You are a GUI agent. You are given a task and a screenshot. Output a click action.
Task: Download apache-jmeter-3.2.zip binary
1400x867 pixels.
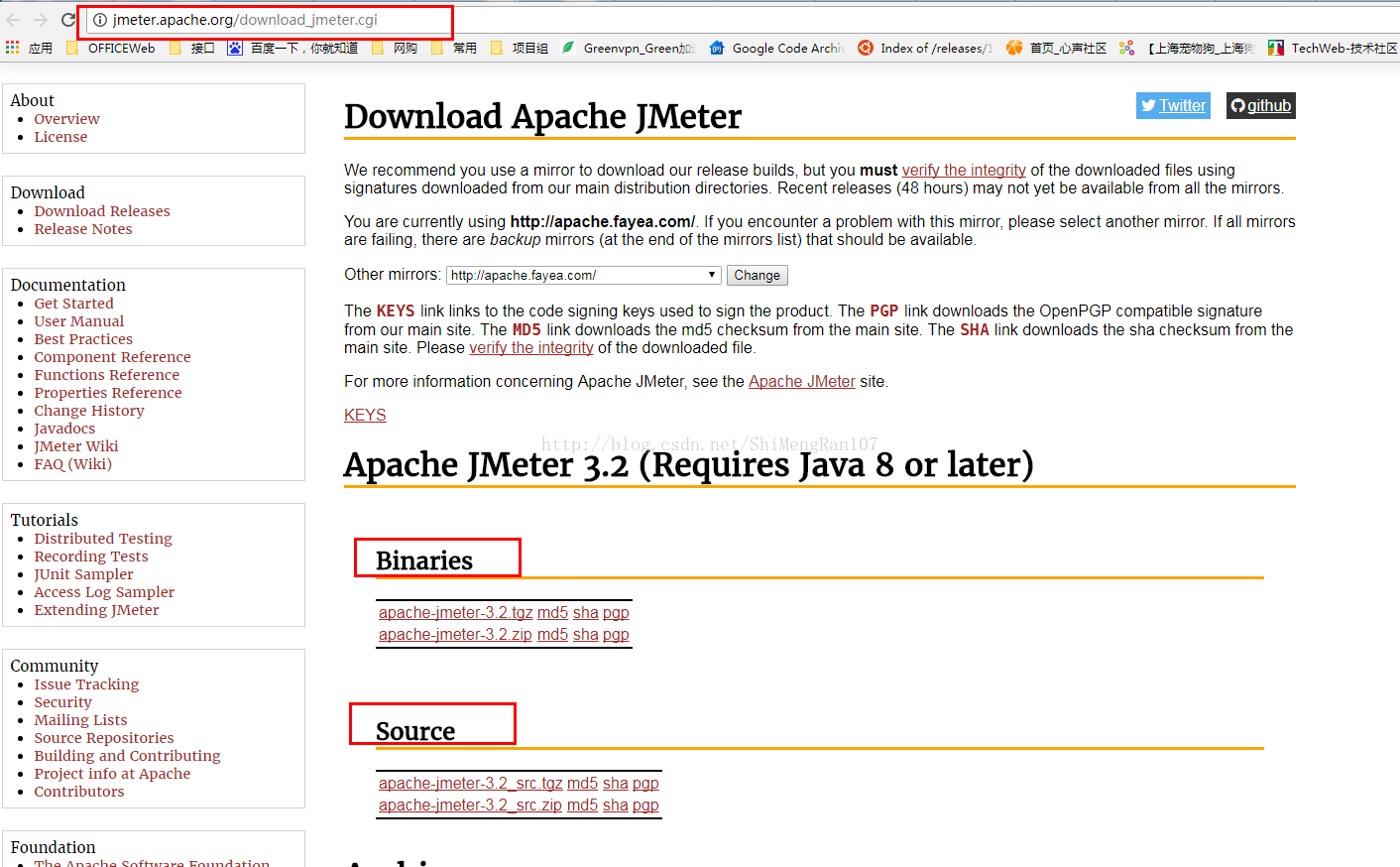(455, 634)
